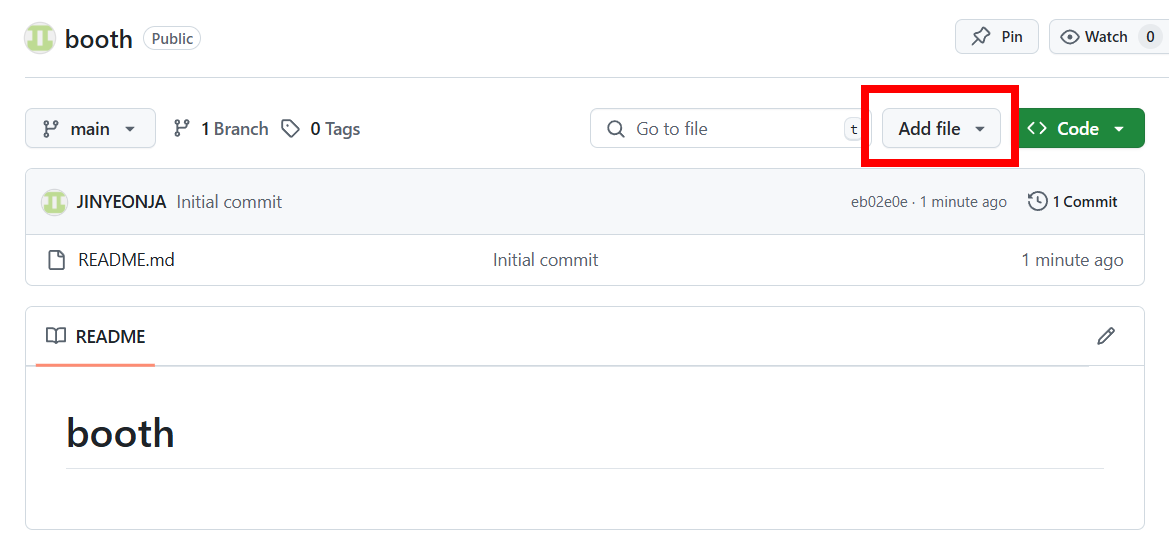Click the Public visibility badge

click(x=172, y=38)
